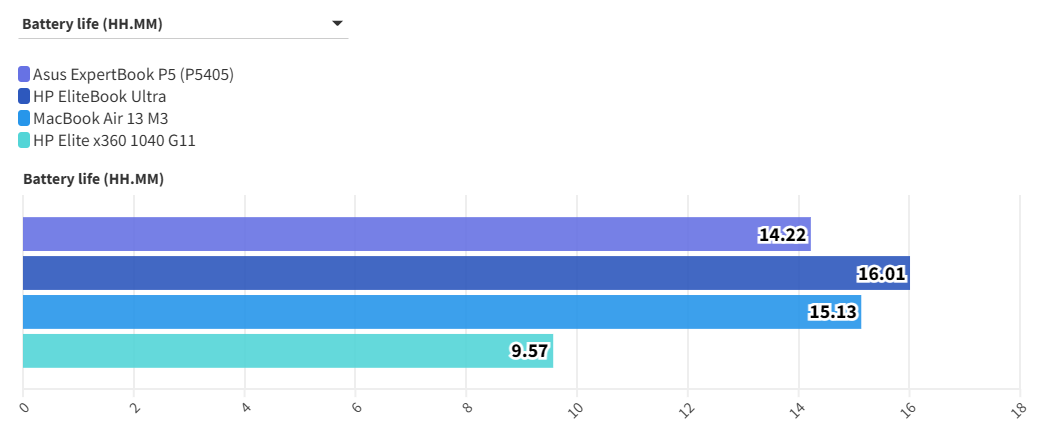The height and width of the screenshot is (434, 1045).
Task: Click the 14.22 value label
Action: point(783,236)
